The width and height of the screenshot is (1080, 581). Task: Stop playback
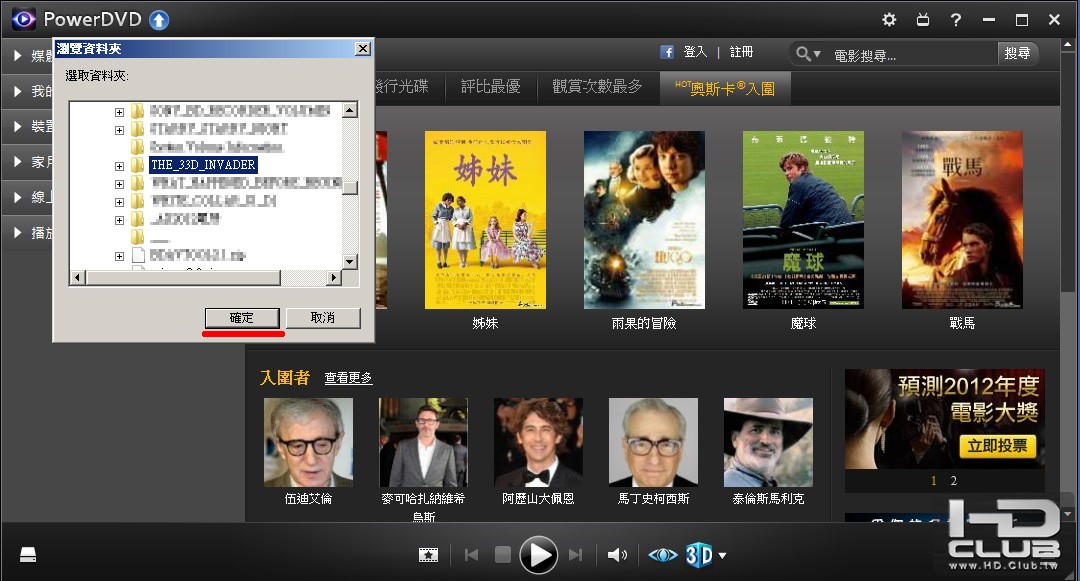(x=503, y=555)
